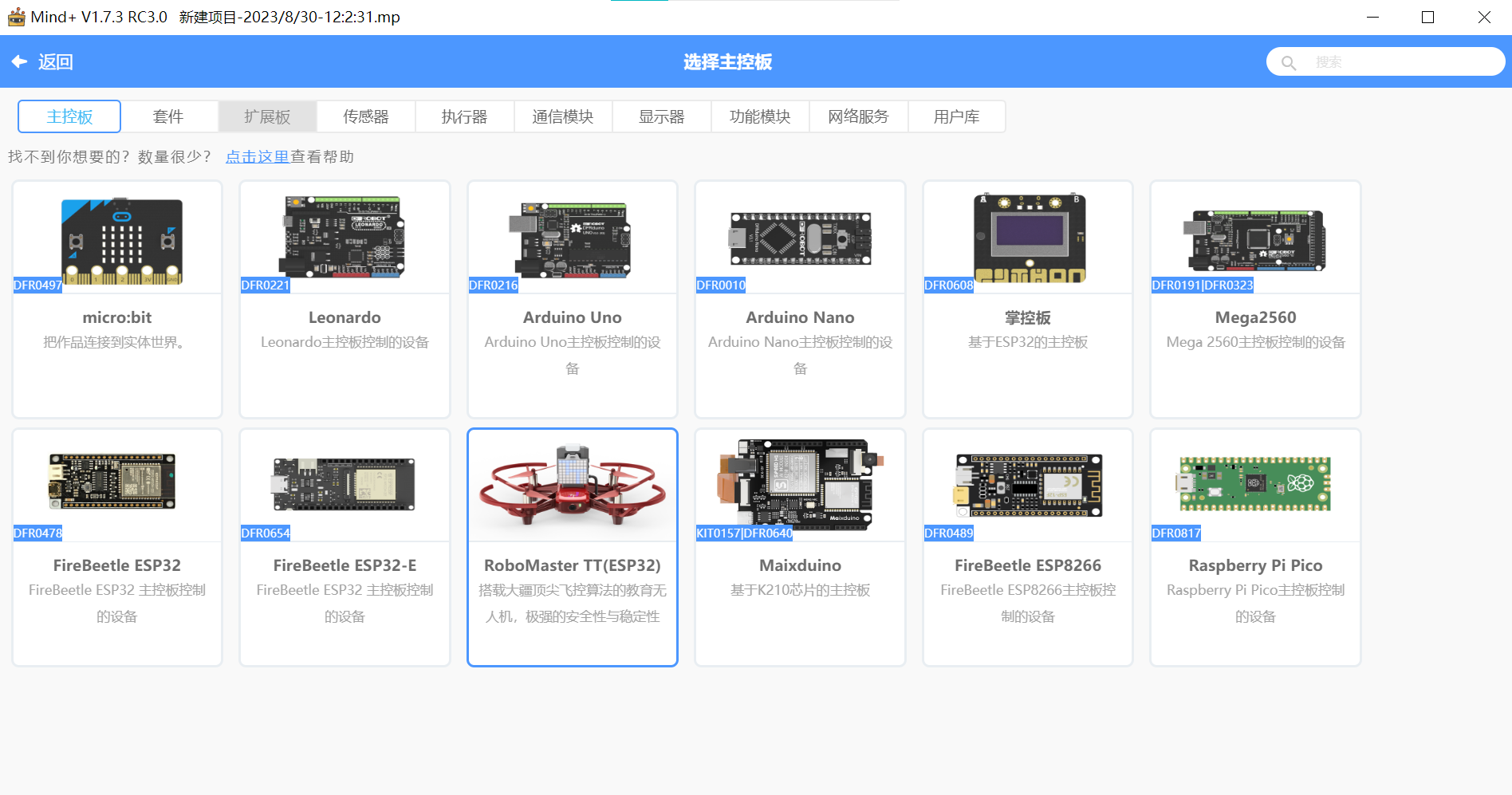
Task: Select the micro:bit board image
Action: tap(122, 242)
